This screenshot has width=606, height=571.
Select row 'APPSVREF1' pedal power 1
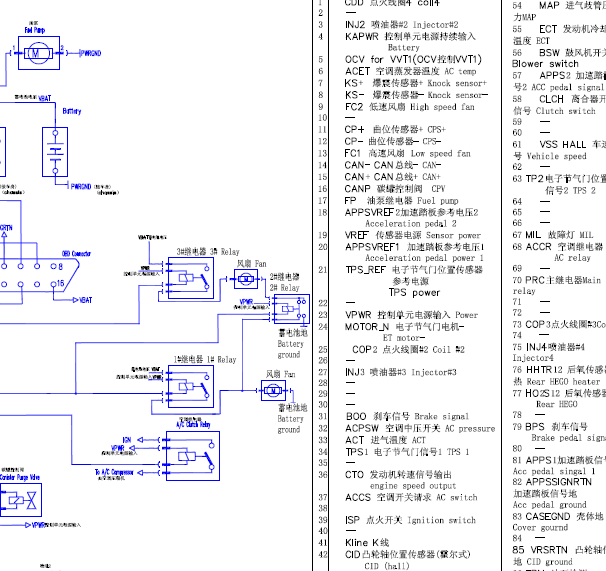415,252
